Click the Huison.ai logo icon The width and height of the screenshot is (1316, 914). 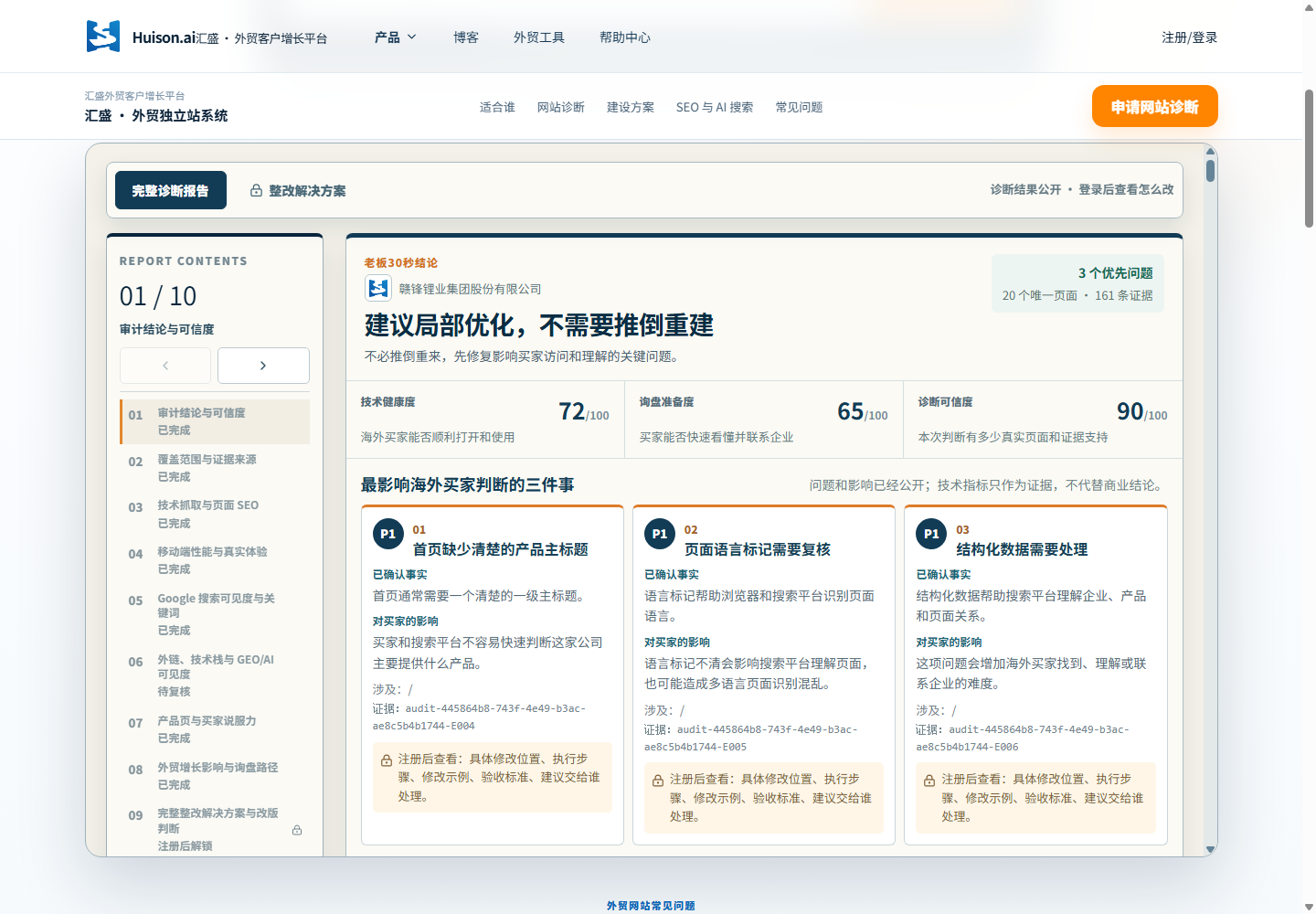(103, 37)
